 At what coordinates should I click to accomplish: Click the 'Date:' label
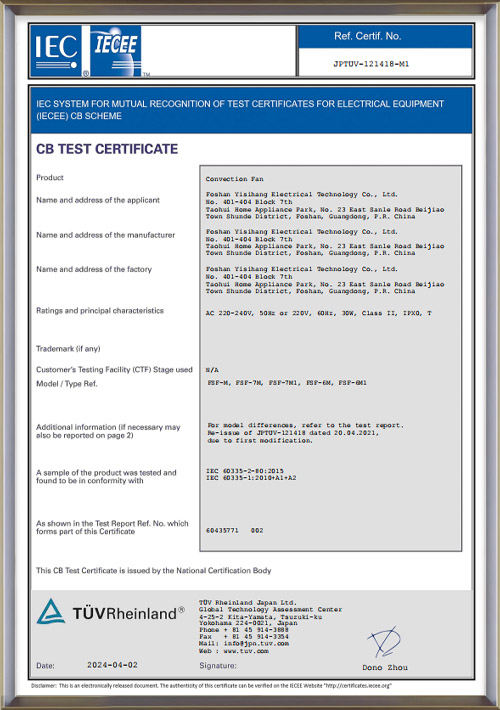tap(45, 666)
